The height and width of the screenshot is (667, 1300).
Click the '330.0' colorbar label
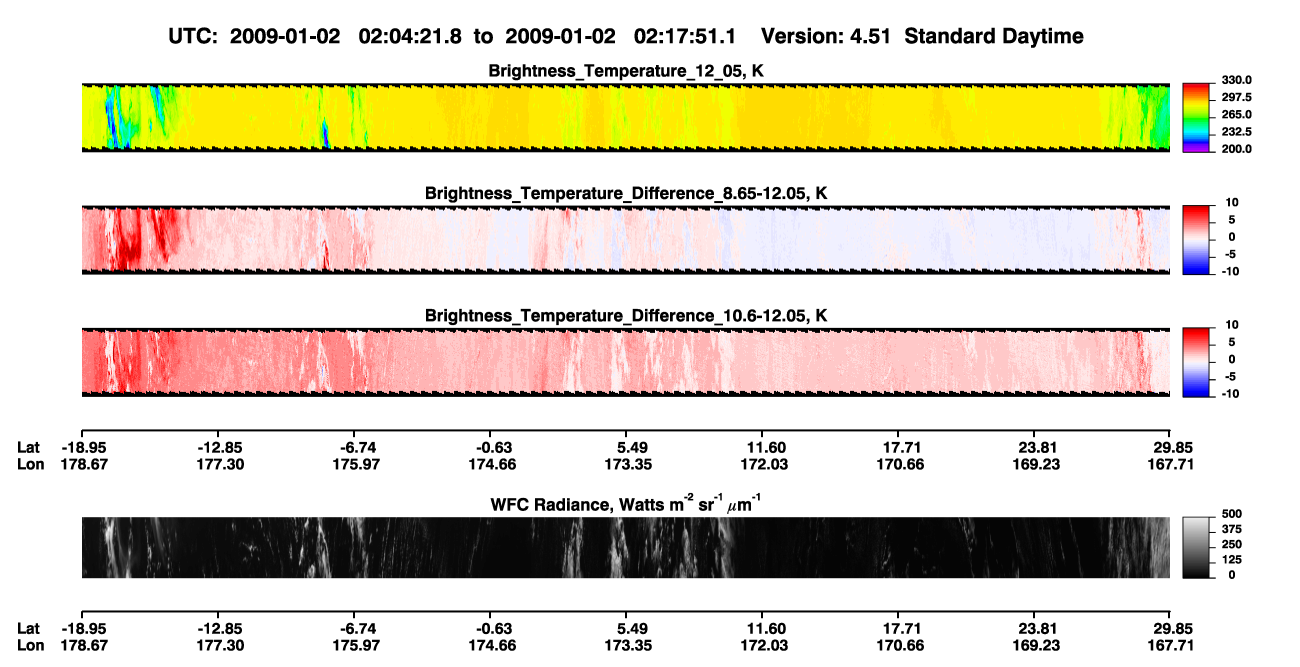(x=1236, y=80)
